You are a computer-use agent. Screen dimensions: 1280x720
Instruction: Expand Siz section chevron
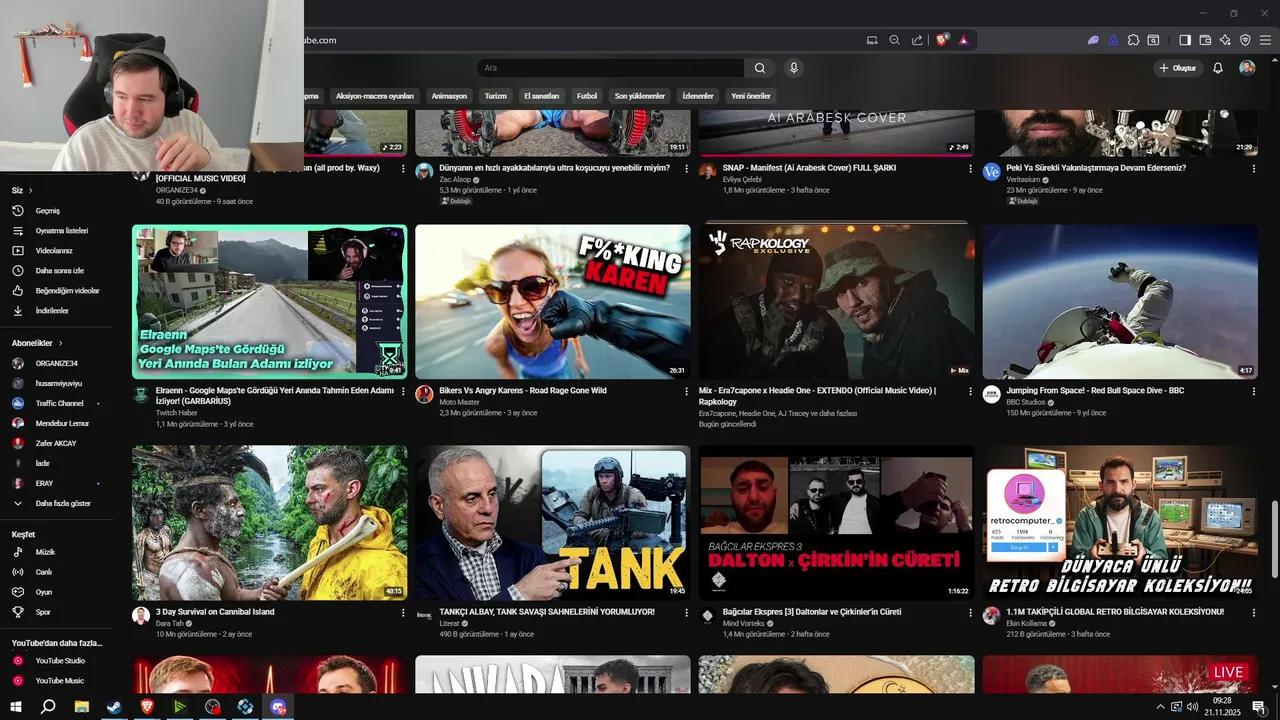pyautogui.click(x=30, y=190)
